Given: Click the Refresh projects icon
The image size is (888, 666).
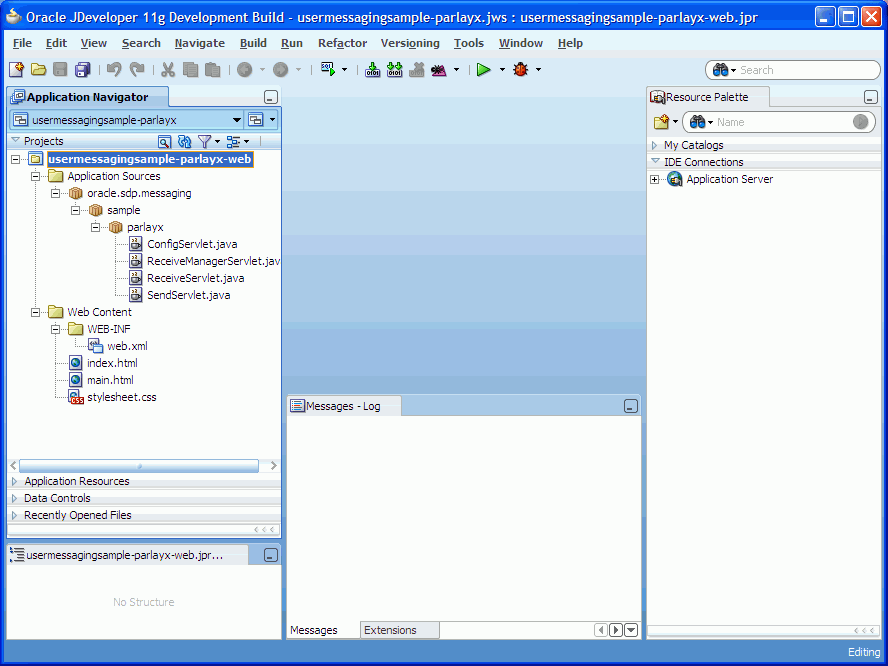Looking at the screenshot, I should point(185,141).
